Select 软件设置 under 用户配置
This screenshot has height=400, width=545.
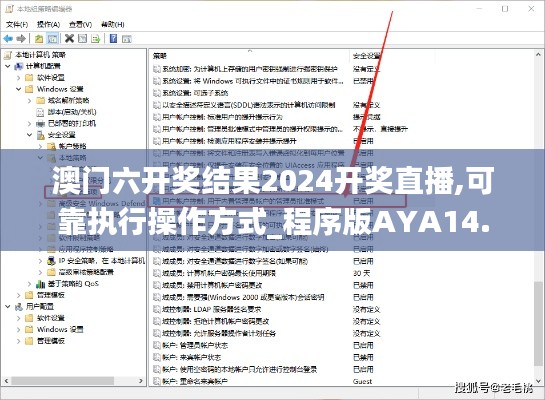click(x=51, y=318)
